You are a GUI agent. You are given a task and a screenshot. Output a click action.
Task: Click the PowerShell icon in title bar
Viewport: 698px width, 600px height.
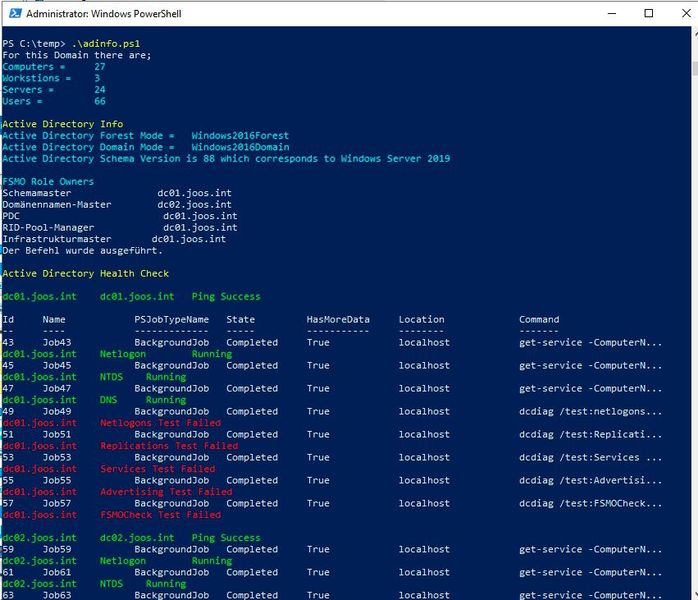(16, 13)
